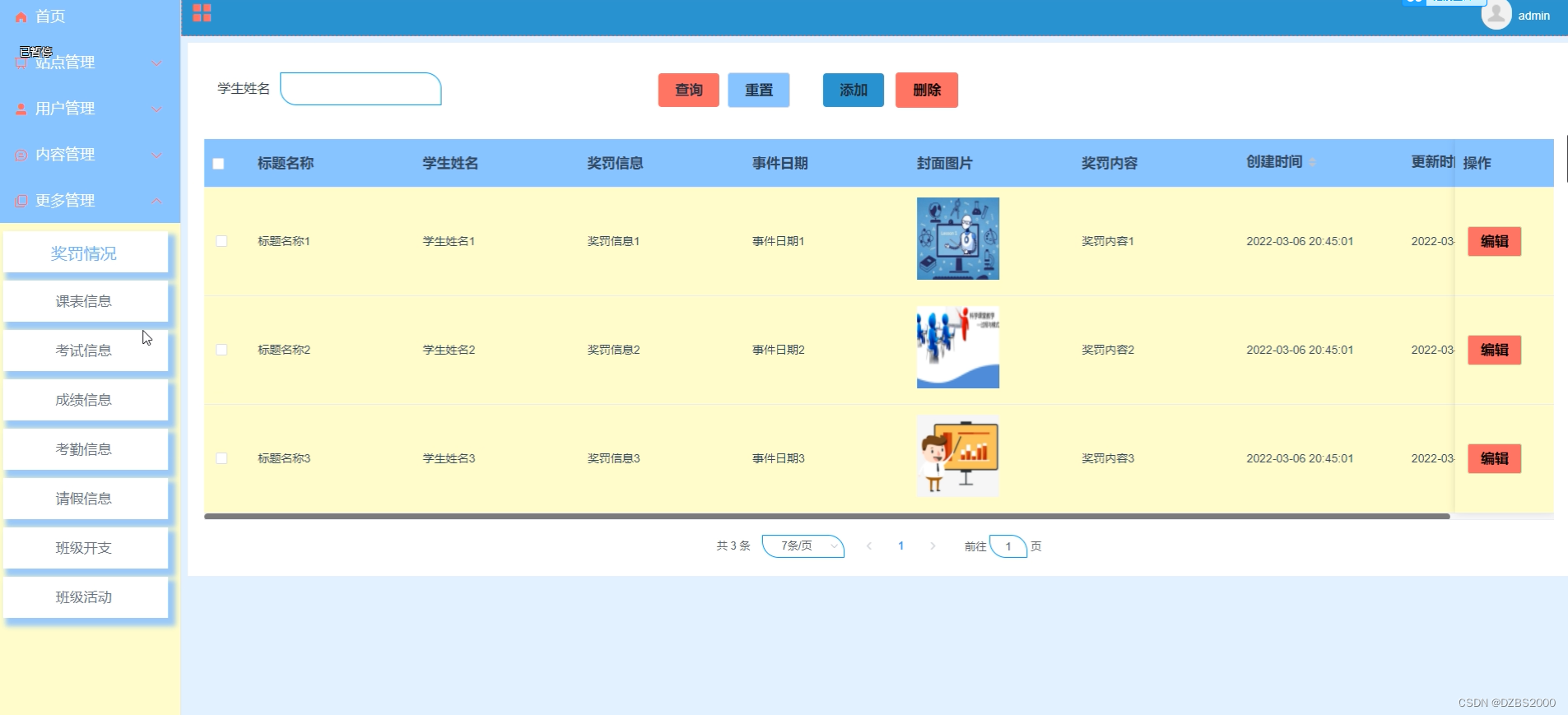Screen dimensions: 1568x715
Task: Go to previous page arrow in pagination
Action: pos(869,546)
